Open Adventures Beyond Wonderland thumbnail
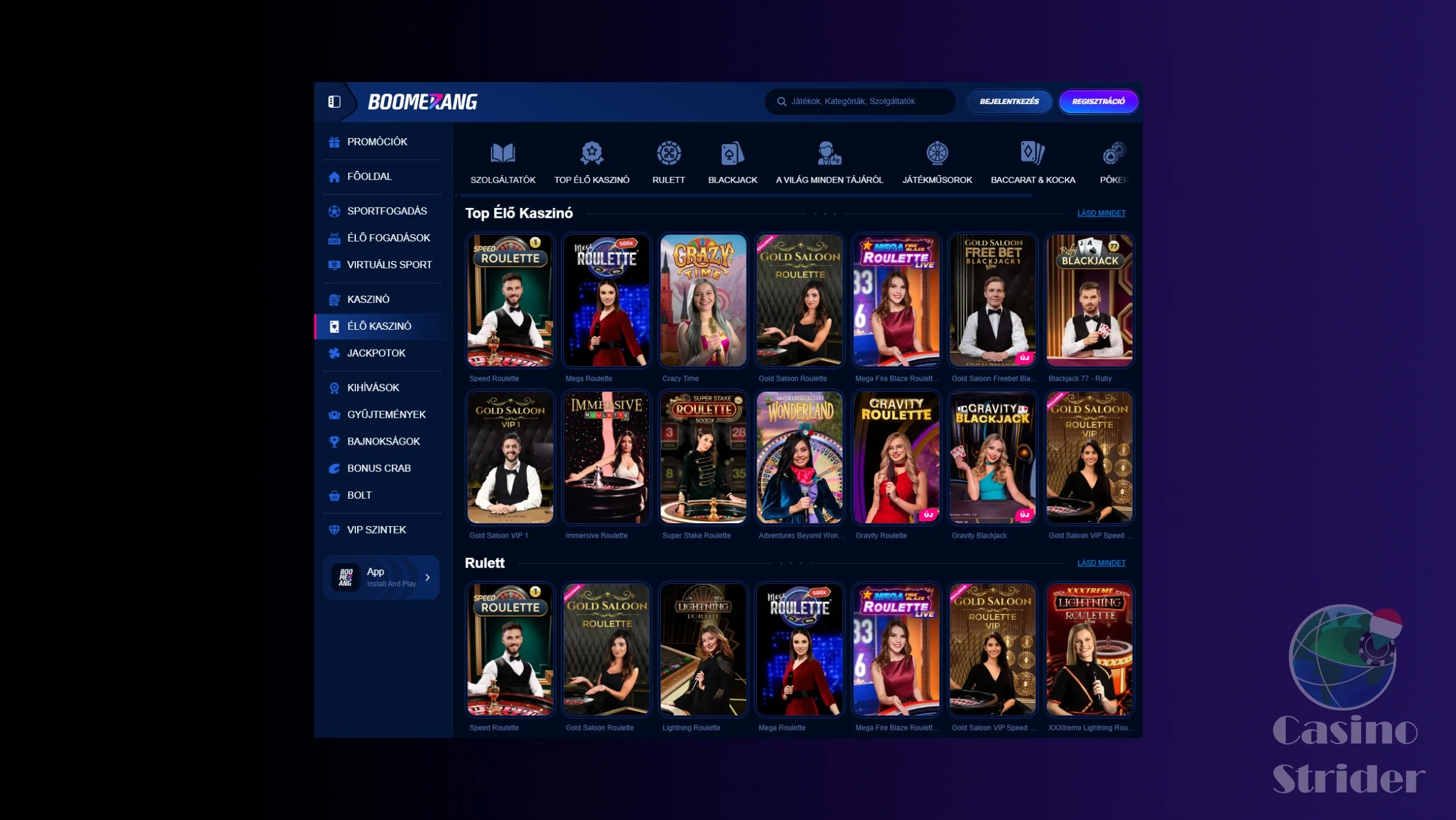The height and width of the screenshot is (820, 1456). pos(799,457)
